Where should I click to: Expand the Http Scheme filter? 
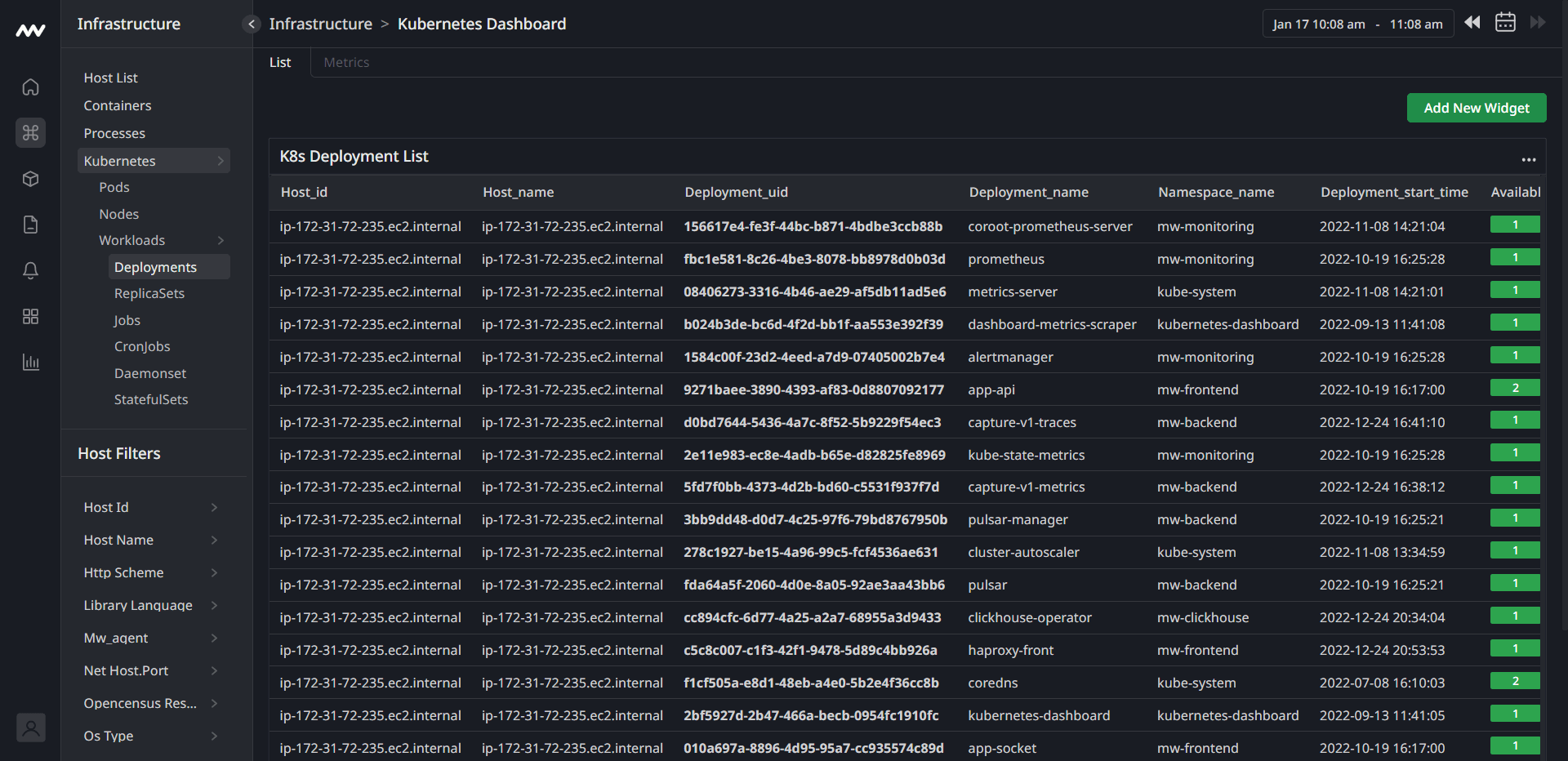point(214,572)
